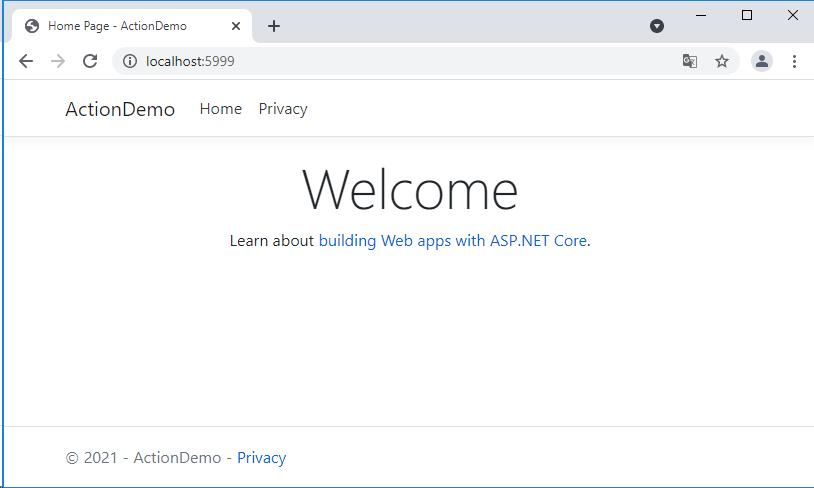Open Privacy in the top navbar
The width and height of the screenshot is (814, 488).
point(283,109)
